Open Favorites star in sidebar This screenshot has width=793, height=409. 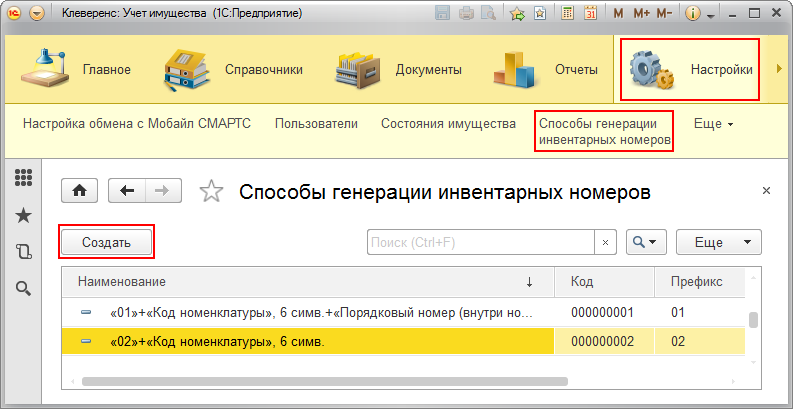point(23,216)
